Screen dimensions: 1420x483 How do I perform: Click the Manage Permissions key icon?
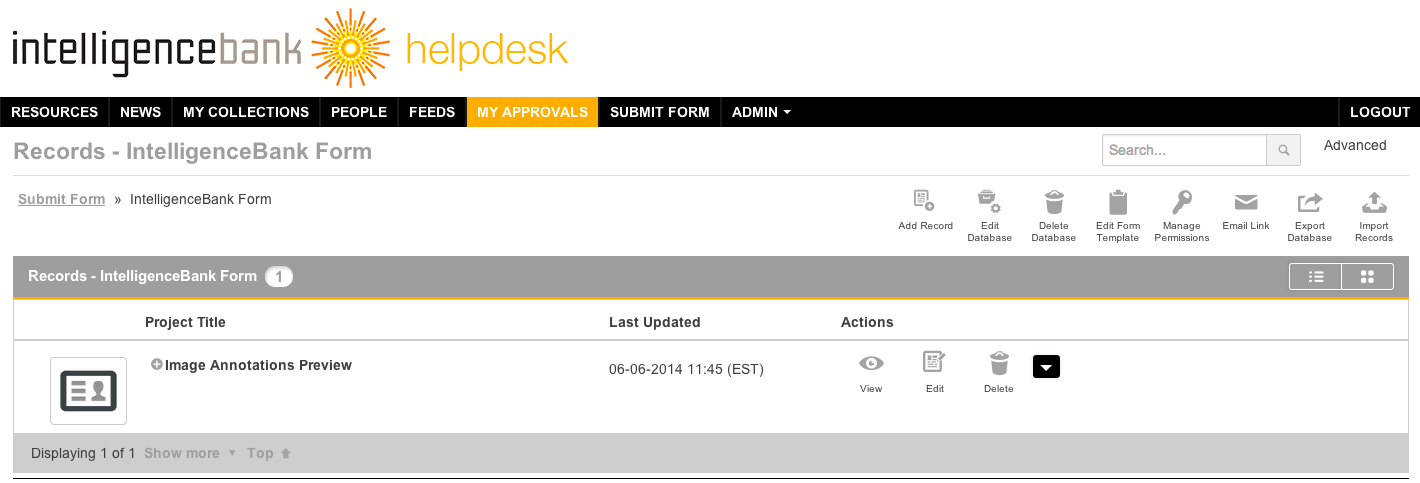[1181, 202]
